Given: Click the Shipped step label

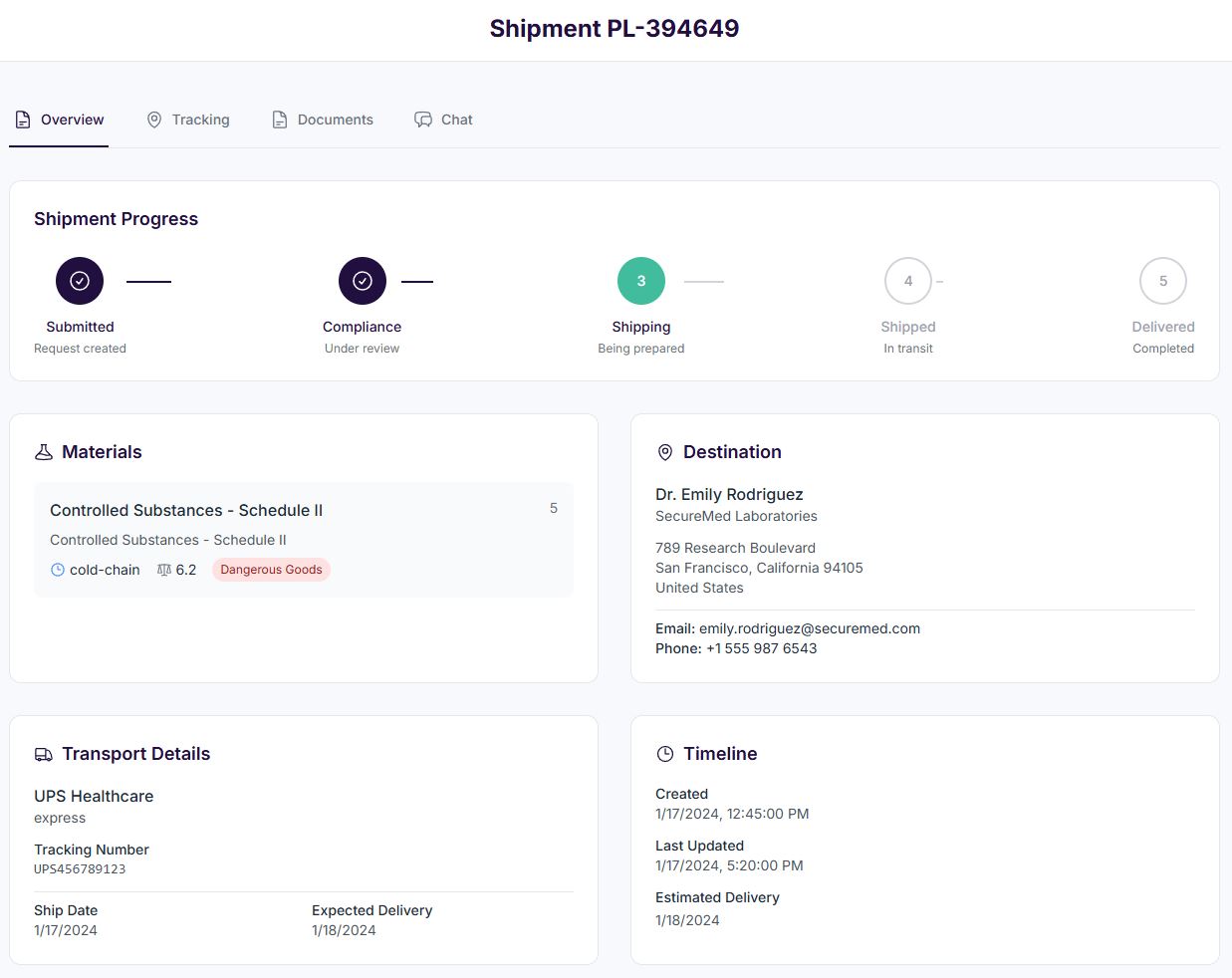Looking at the screenshot, I should [x=908, y=327].
